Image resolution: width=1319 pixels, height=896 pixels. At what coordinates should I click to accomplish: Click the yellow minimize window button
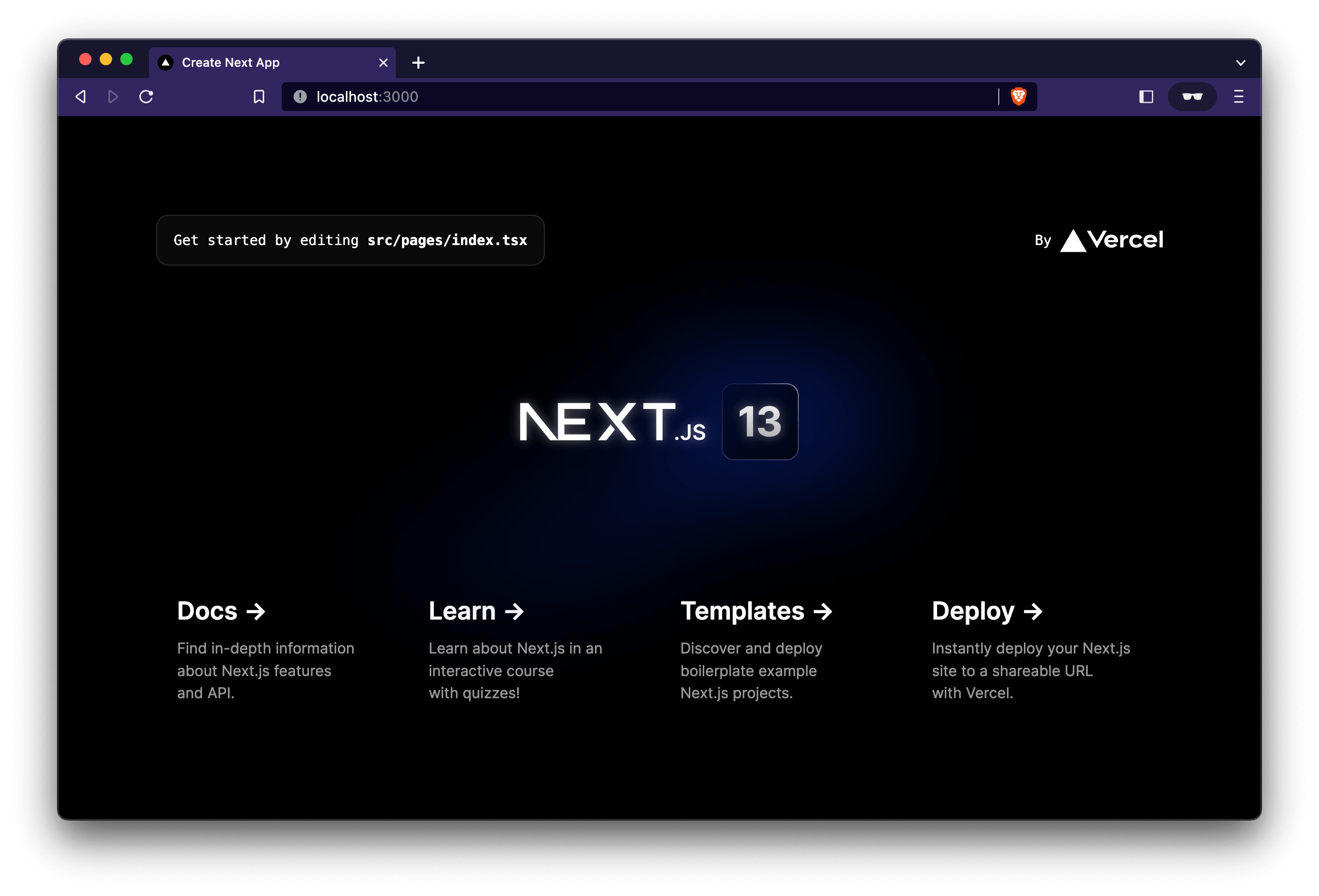click(105, 60)
